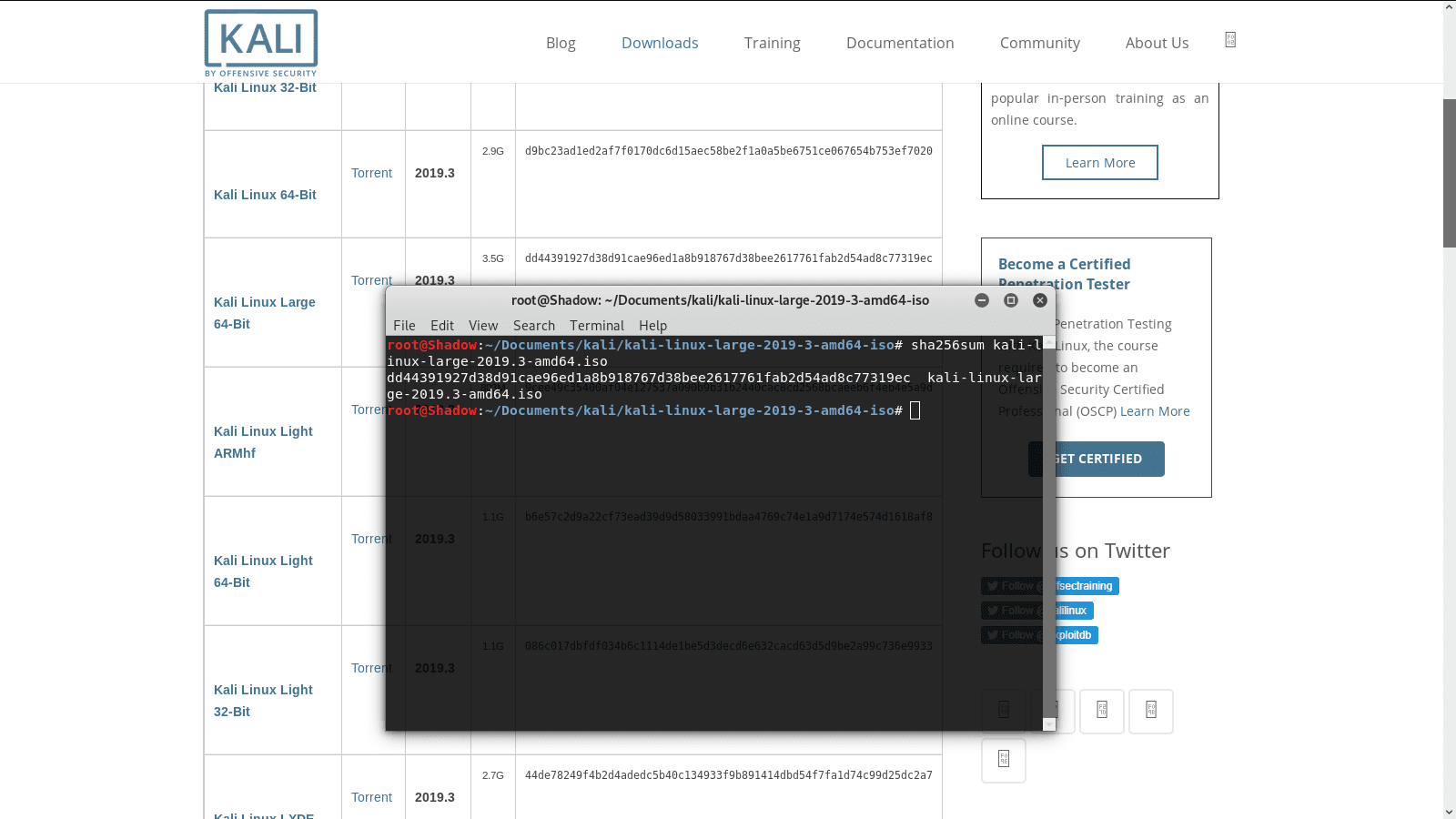Click the terminal scrollbar up arrow
Screen dimensions: 1456x819
point(1049,342)
